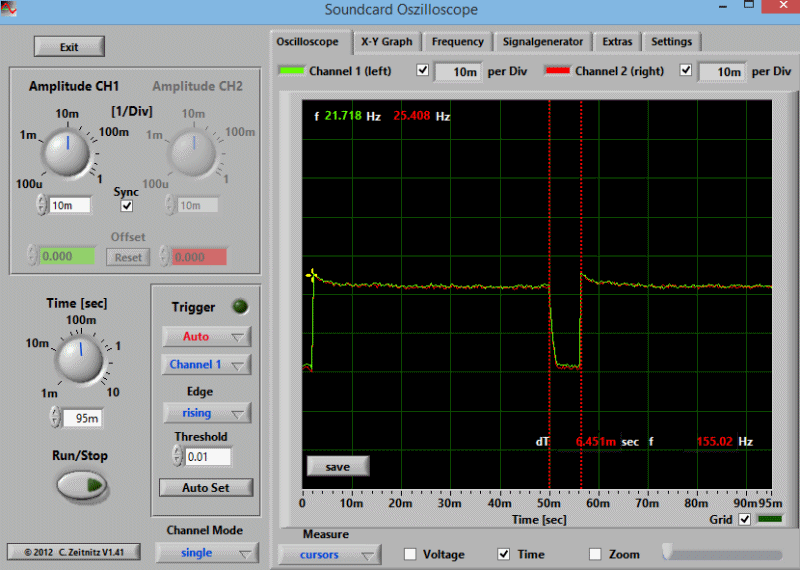Image resolution: width=800 pixels, height=570 pixels.
Task: Click the Trigger status LED indicator
Action: [x=240, y=307]
